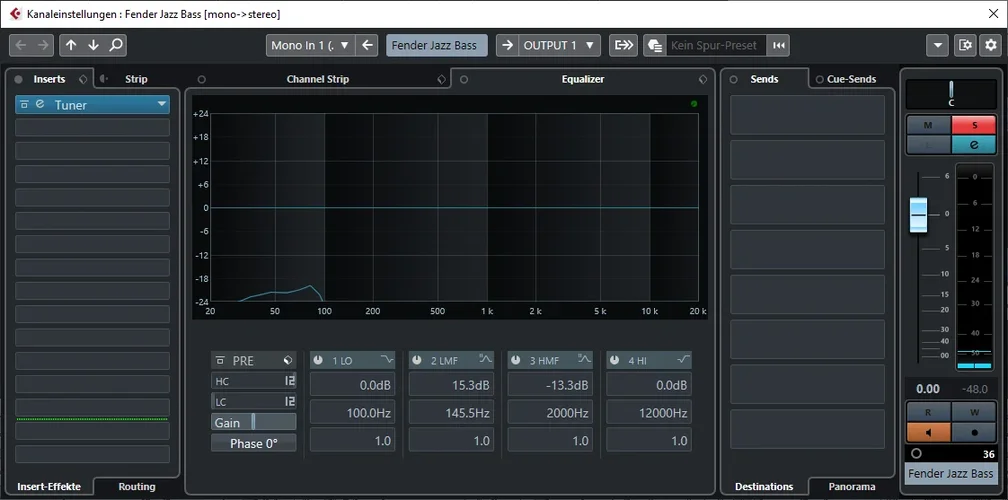Change the 1 LO band filter type icon

(386, 360)
